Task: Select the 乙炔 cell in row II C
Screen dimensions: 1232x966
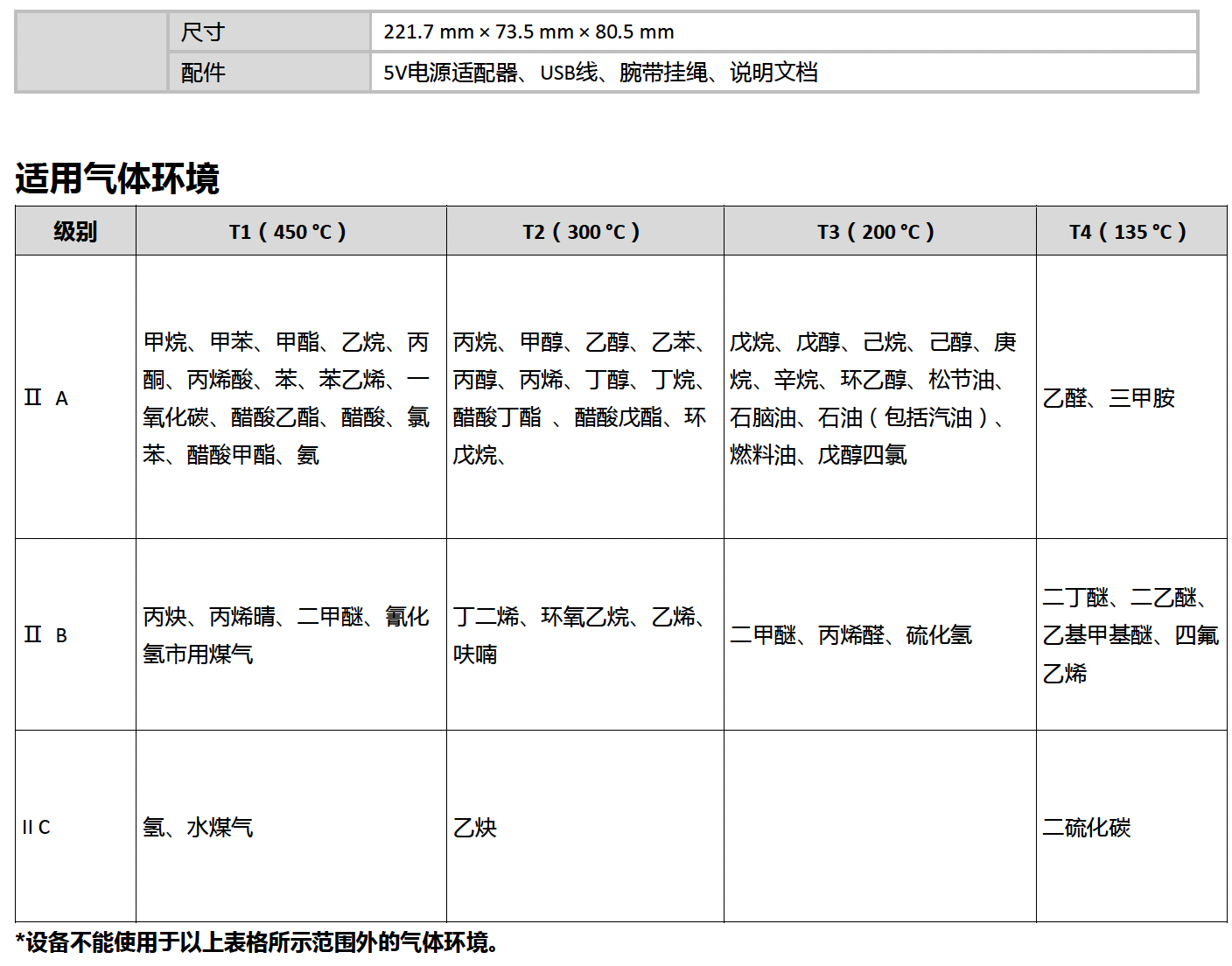Action: [475, 827]
